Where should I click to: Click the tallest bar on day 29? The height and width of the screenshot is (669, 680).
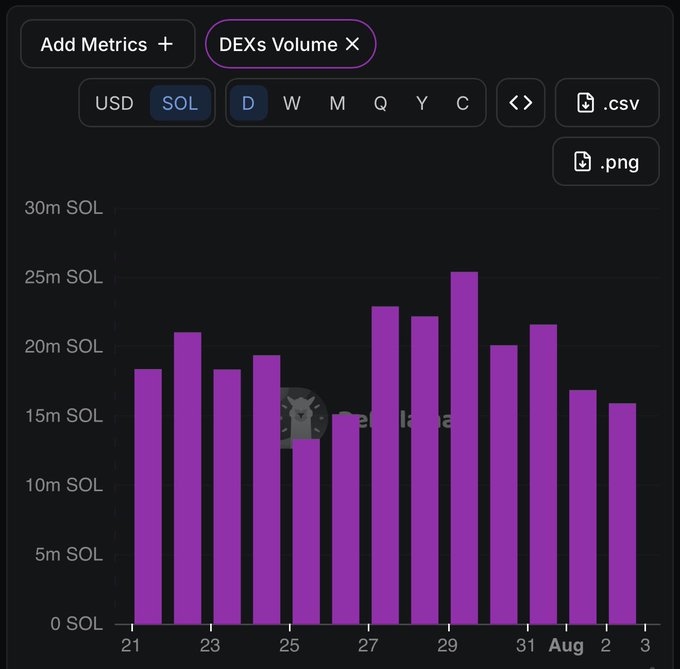click(x=464, y=448)
